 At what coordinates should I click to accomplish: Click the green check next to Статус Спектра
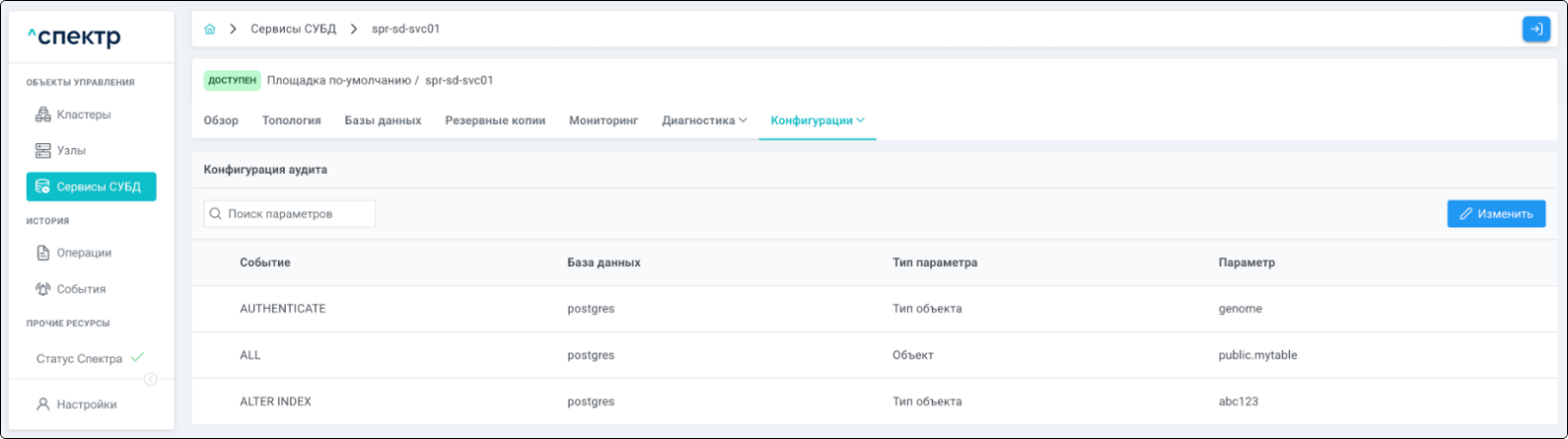coord(137,358)
